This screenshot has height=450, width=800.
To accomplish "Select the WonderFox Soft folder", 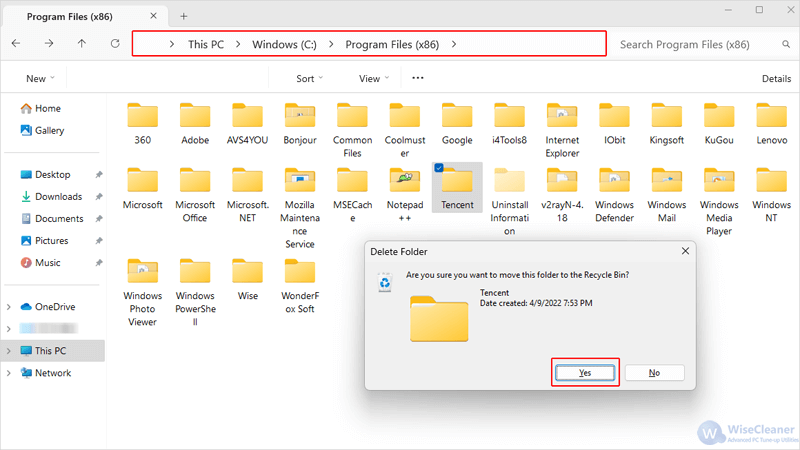I will point(300,286).
